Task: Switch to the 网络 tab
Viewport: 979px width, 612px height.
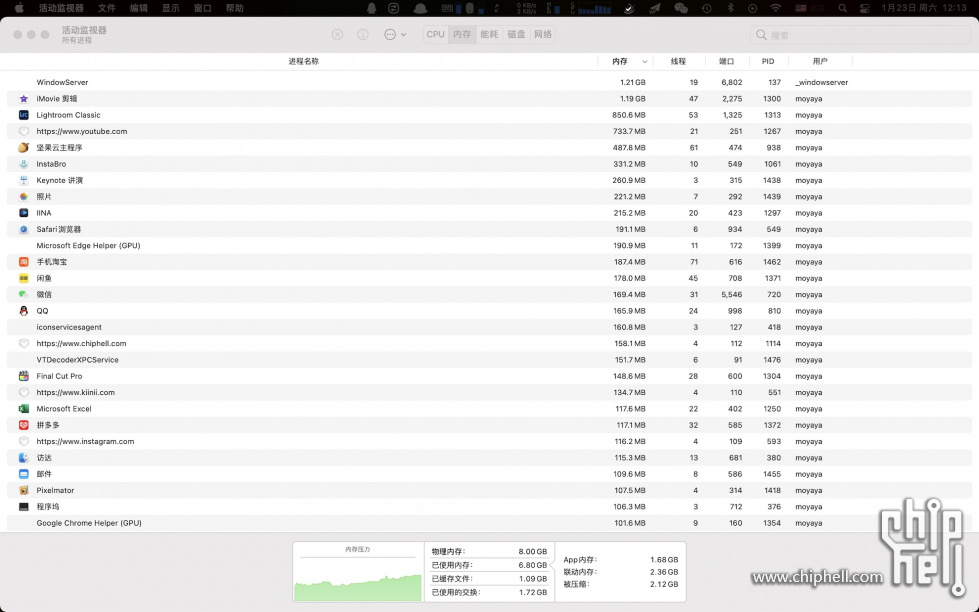Action: [543, 34]
